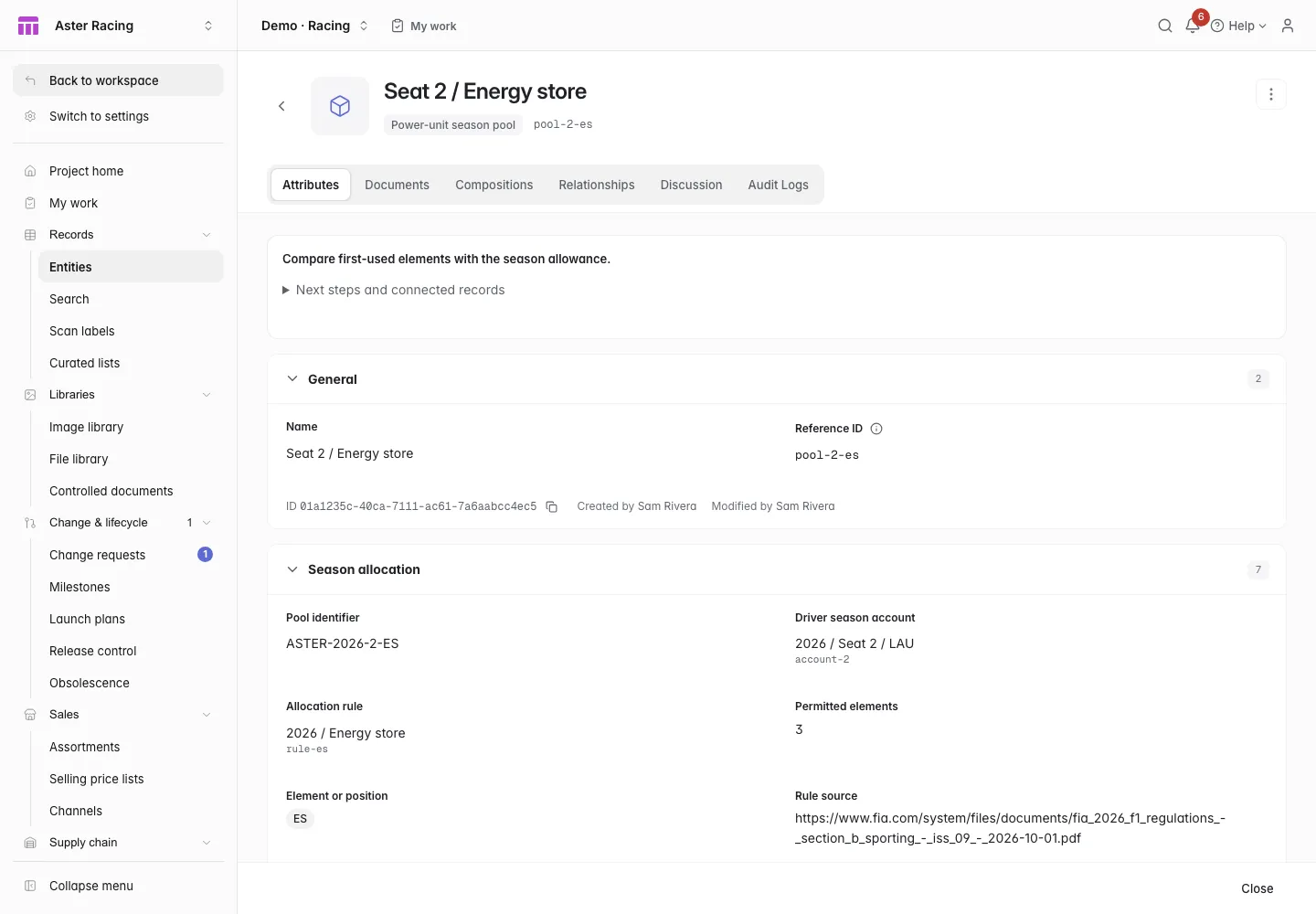Switch to the Relationships tab

[x=597, y=185]
